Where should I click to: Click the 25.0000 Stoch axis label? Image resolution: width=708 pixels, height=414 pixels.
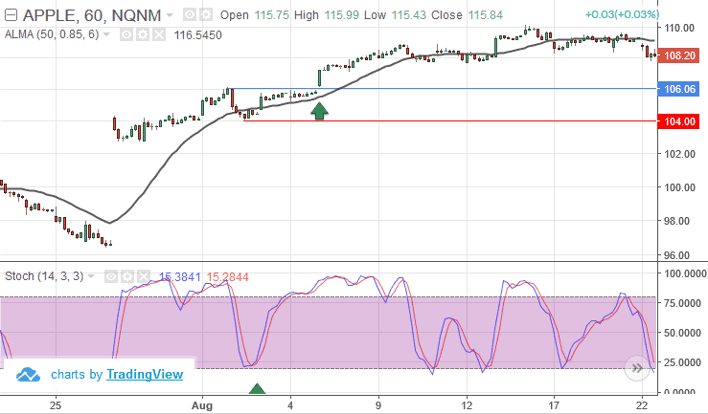pos(682,362)
